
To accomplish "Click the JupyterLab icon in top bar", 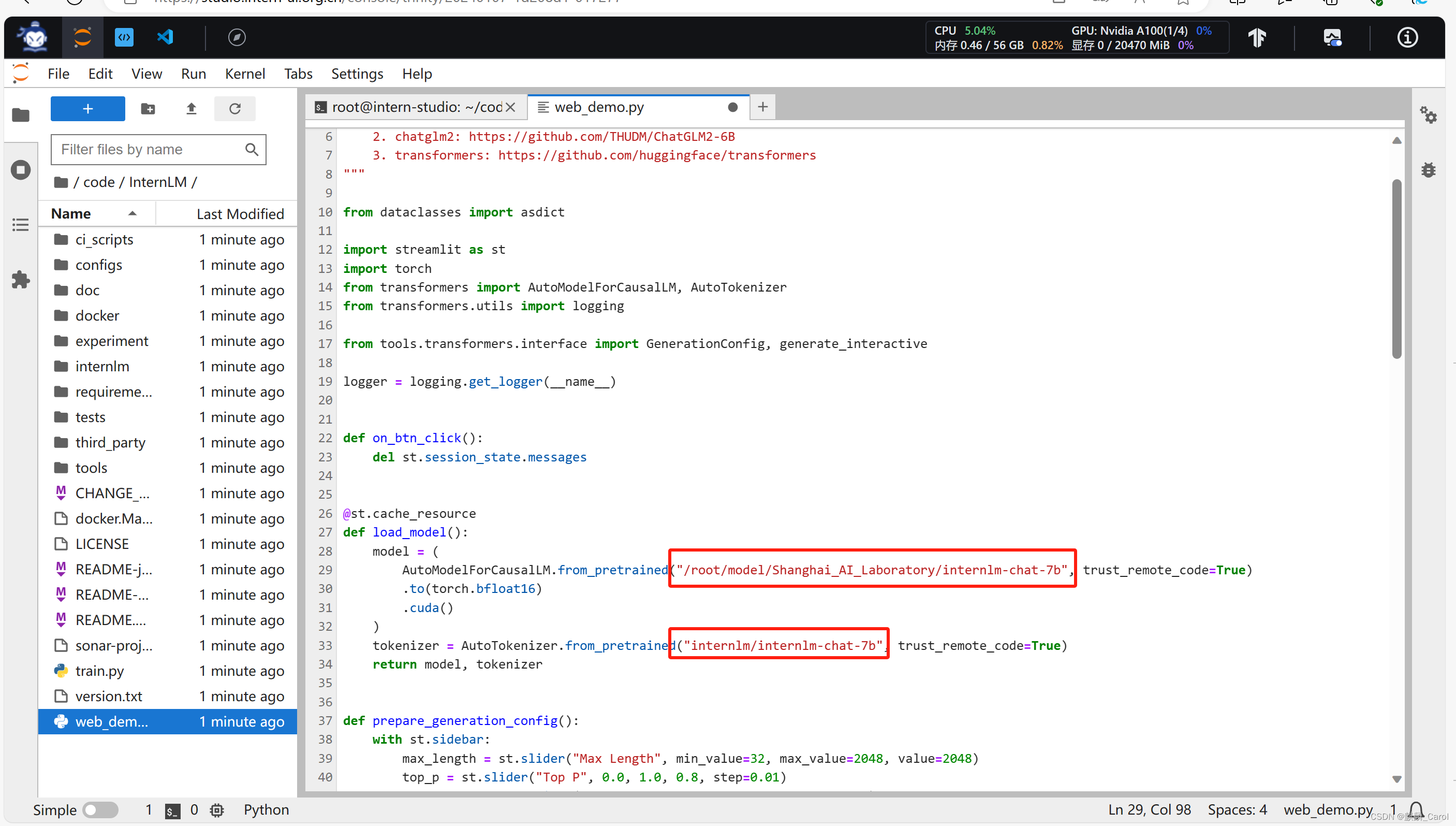I will (83, 37).
